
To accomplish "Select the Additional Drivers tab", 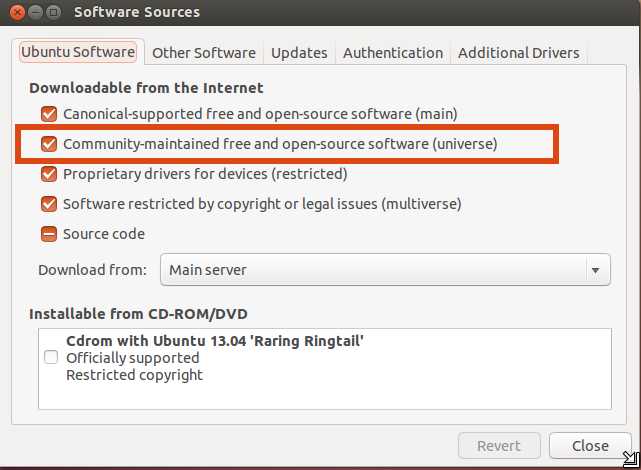I will click(x=519, y=53).
